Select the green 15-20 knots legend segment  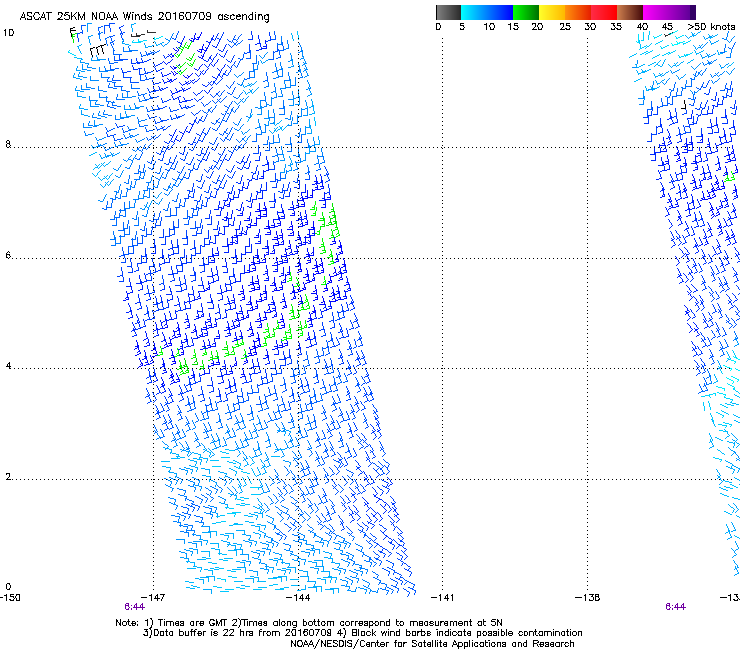[x=526, y=12]
